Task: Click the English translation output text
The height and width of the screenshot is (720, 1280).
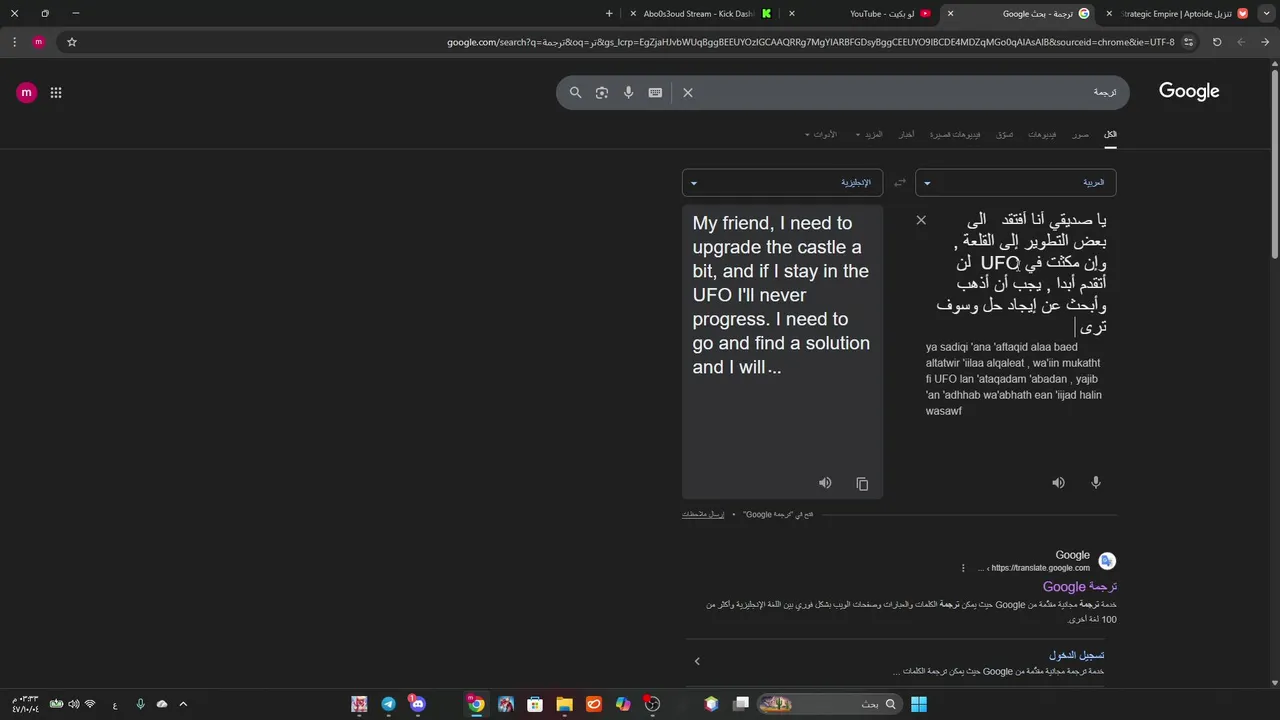Action: click(x=781, y=295)
